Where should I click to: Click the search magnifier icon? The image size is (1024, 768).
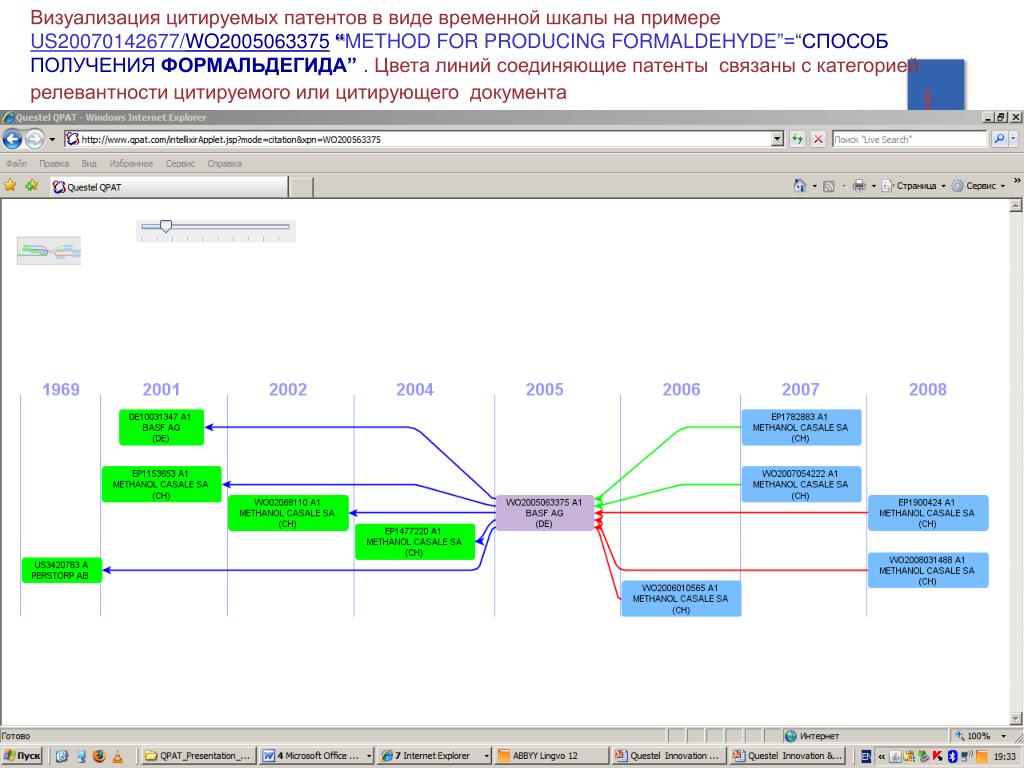pos(999,139)
